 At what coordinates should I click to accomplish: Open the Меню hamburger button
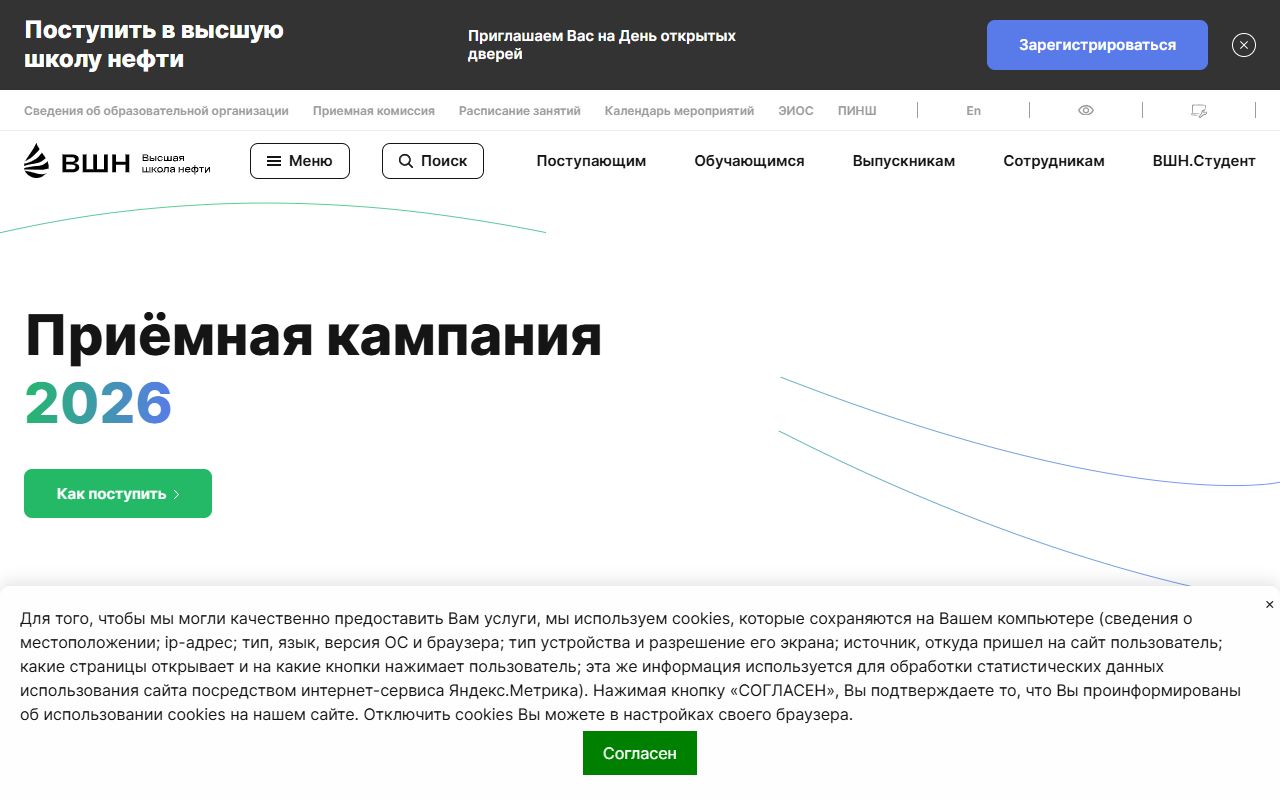pos(300,161)
